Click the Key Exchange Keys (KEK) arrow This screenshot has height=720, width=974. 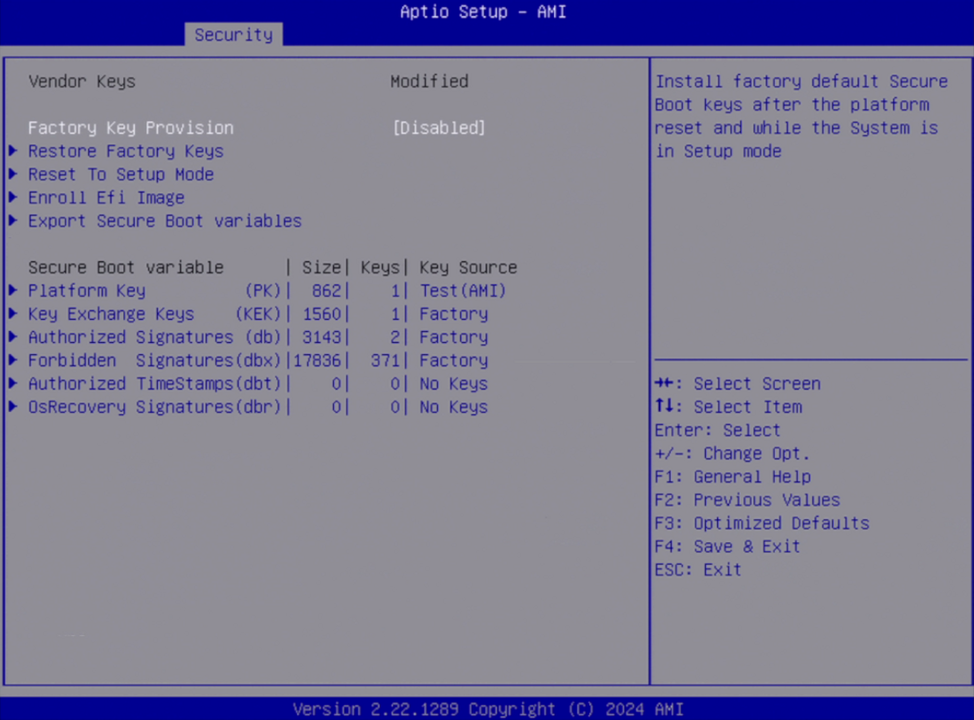click(x=12, y=313)
